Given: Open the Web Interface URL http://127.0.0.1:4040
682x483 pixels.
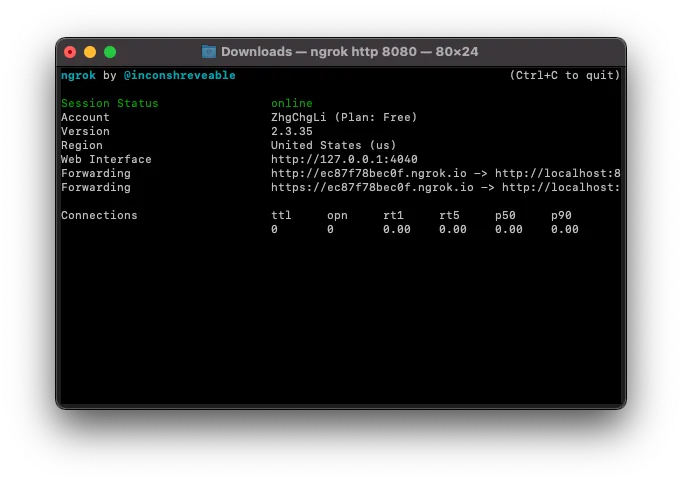Looking at the screenshot, I should [344, 159].
